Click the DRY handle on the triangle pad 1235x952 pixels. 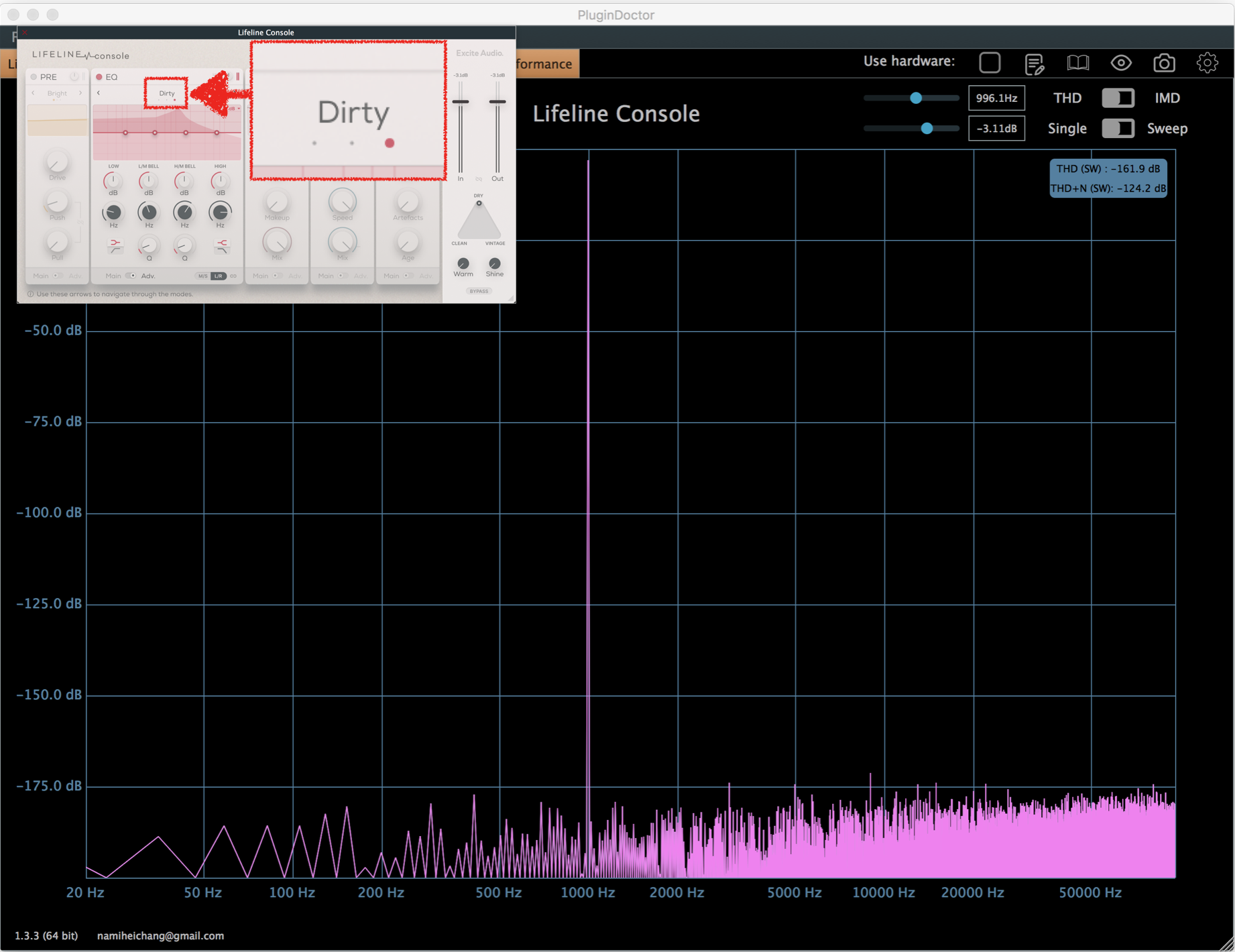point(479,203)
